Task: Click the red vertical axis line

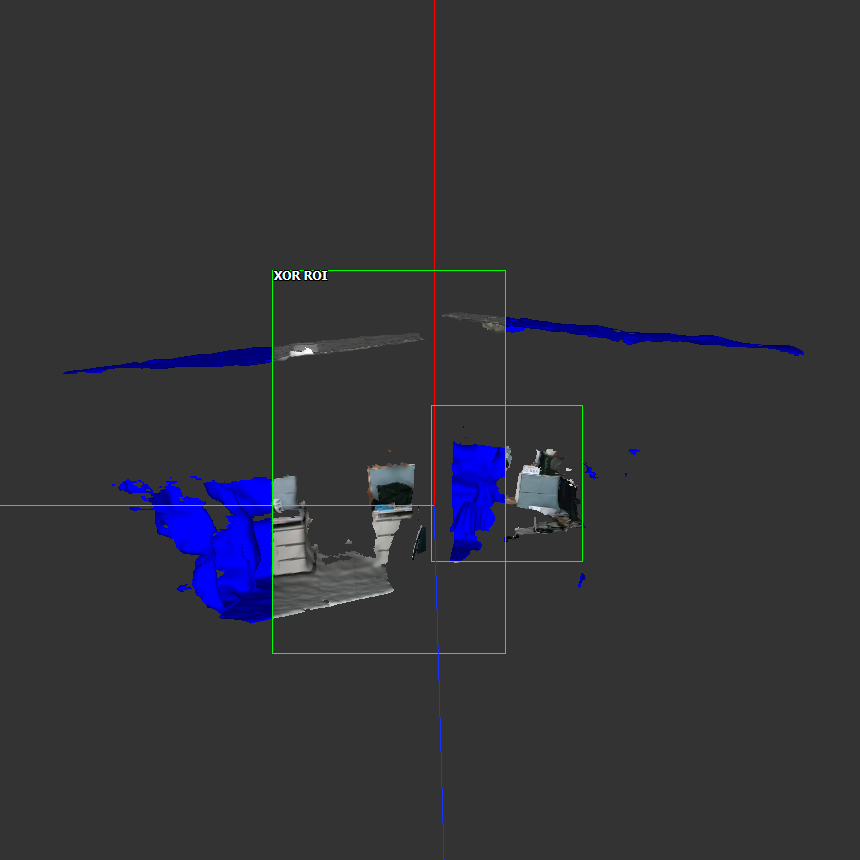Action: pyautogui.click(x=434, y=150)
